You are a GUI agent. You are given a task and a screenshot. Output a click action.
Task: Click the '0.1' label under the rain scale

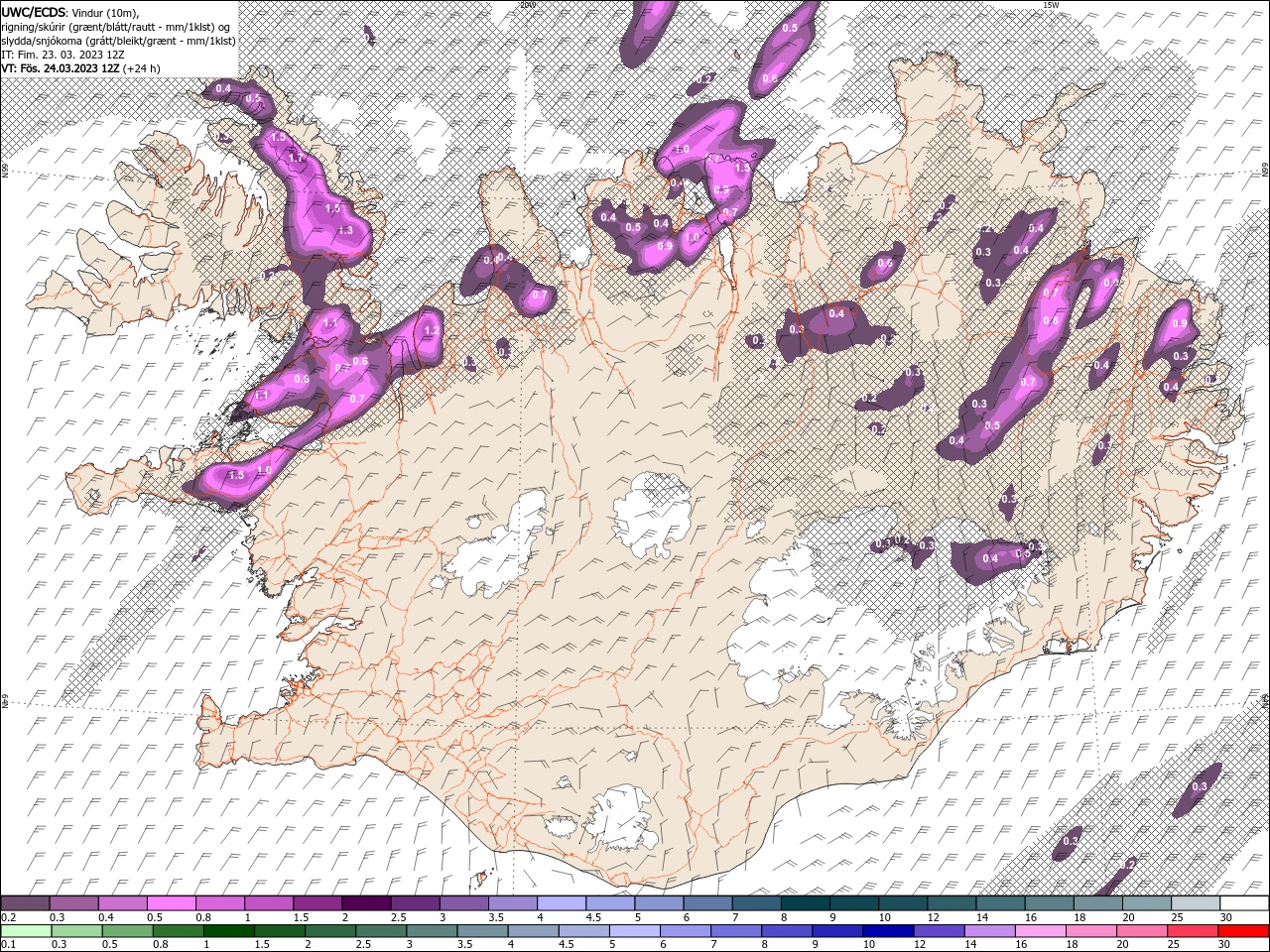click(8, 945)
